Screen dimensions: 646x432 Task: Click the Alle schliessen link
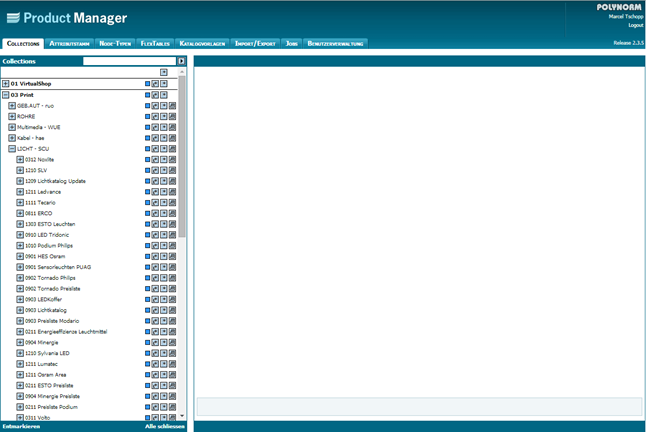[x=164, y=426]
